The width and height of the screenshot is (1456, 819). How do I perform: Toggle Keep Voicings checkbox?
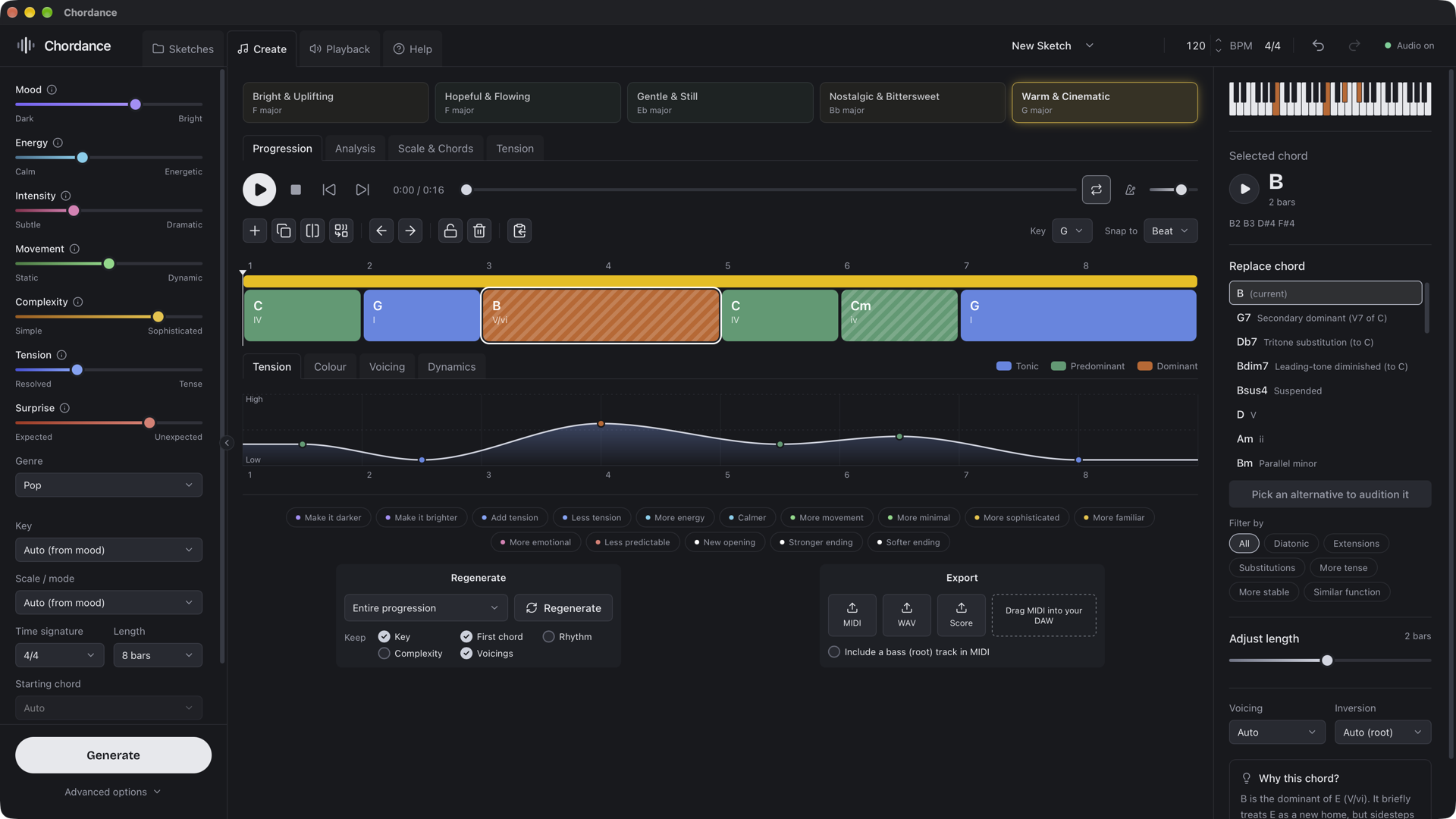point(466,654)
